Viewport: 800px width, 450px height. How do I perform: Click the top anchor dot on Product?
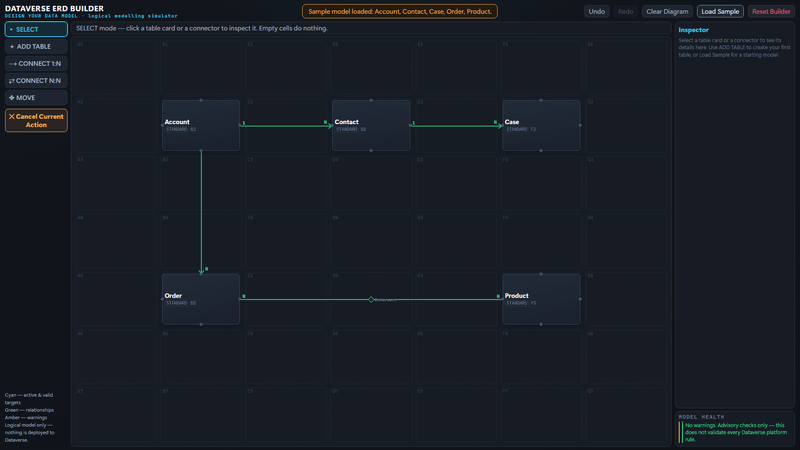click(x=541, y=274)
